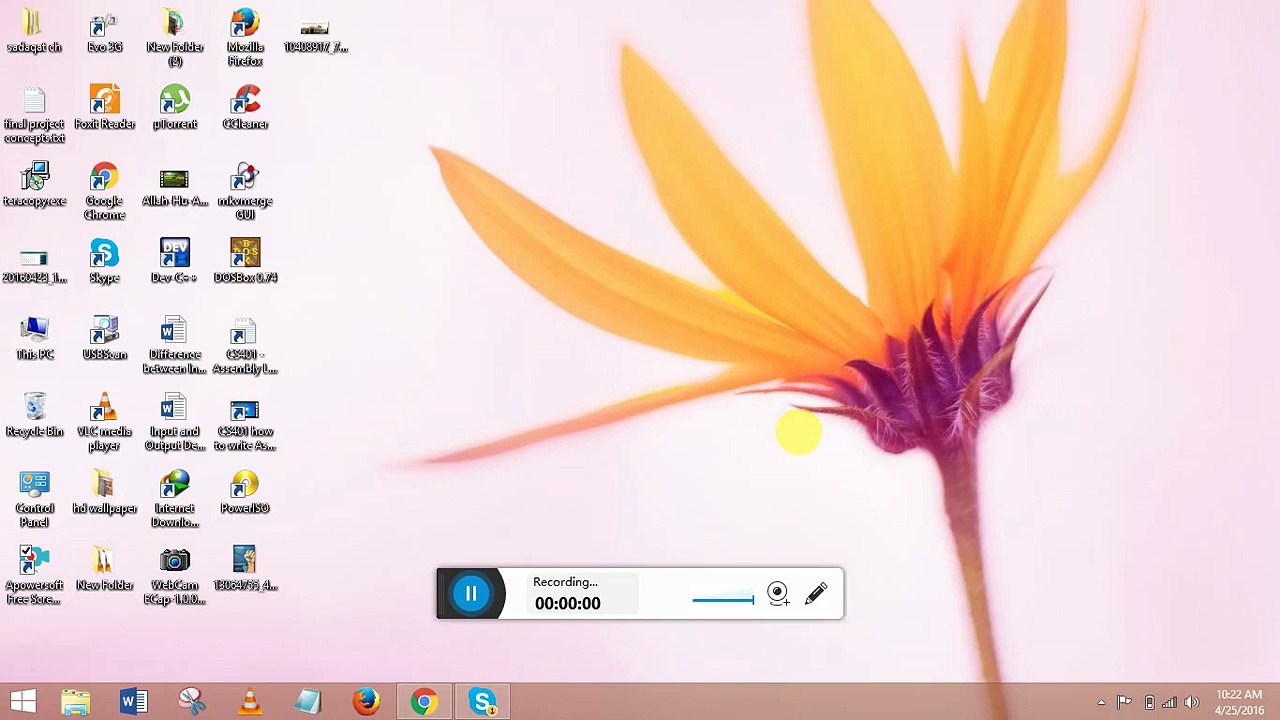The image size is (1280, 720).
Task: Select the teracopy.exe installer
Action: point(34,185)
